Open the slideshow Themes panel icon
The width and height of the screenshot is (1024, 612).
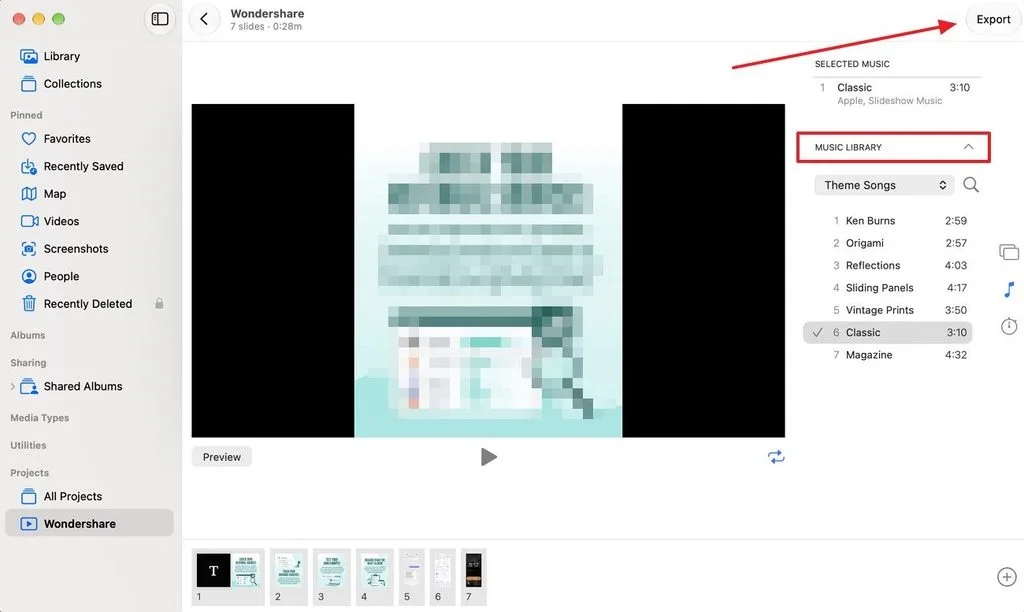click(x=1009, y=251)
